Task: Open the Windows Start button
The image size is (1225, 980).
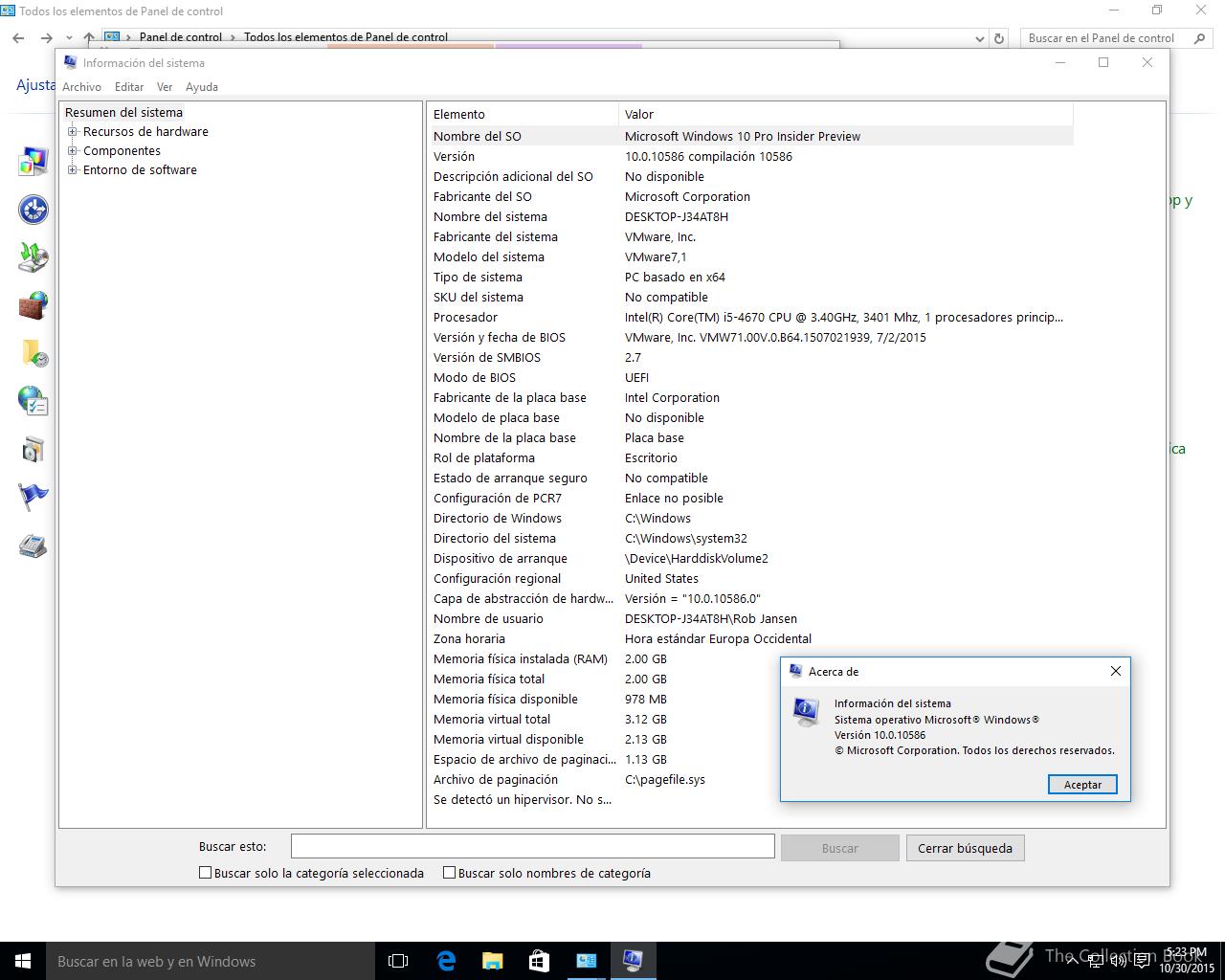Action: point(23,961)
